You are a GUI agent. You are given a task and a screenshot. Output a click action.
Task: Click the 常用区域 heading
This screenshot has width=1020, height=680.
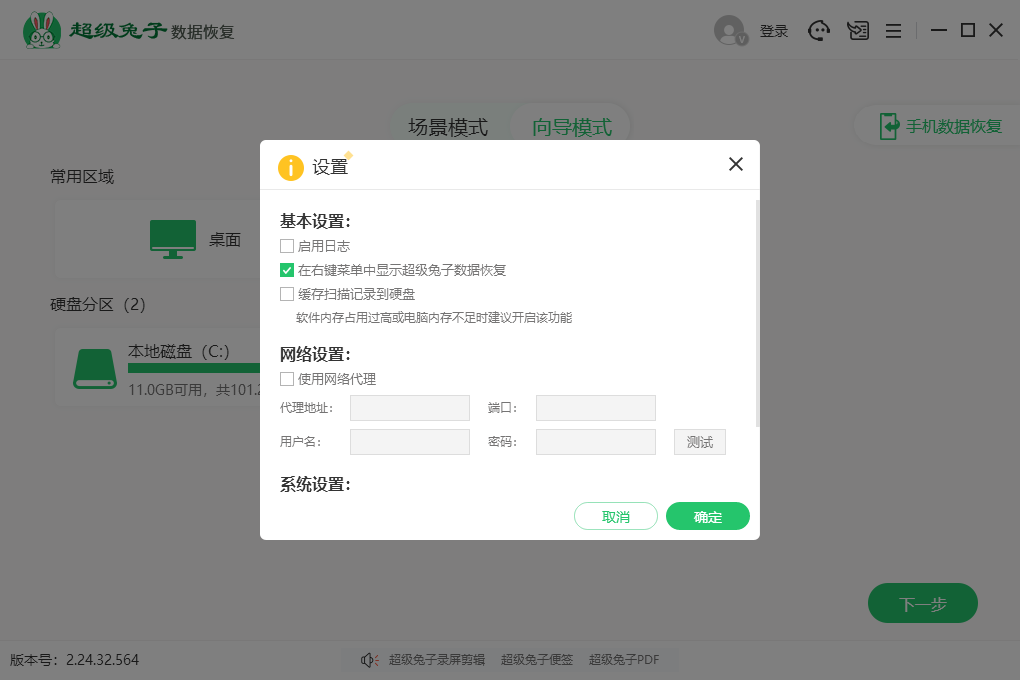pos(82,177)
